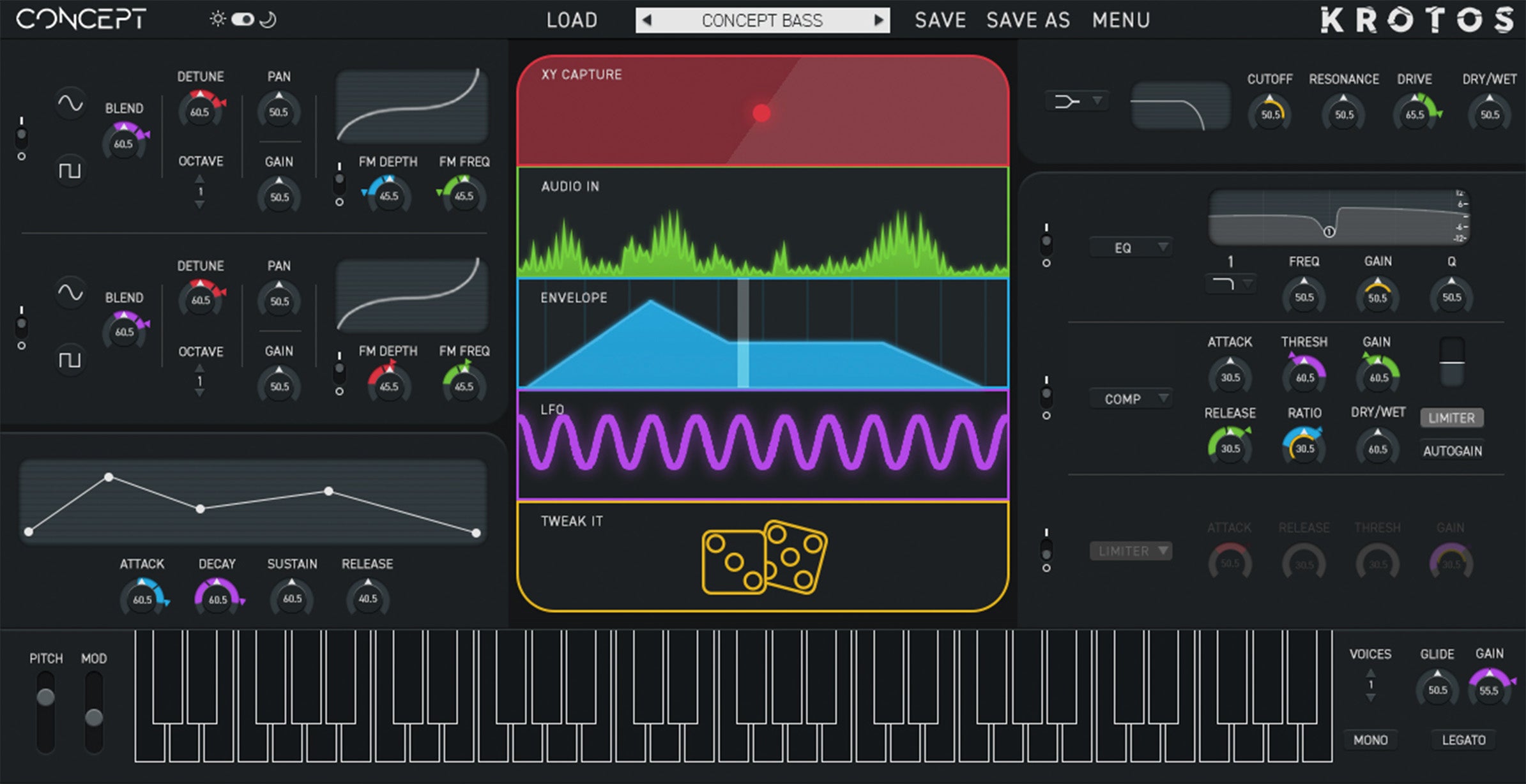
Task: Click the next preset arrow beside CONCEPT BASS
Action: 880,20
